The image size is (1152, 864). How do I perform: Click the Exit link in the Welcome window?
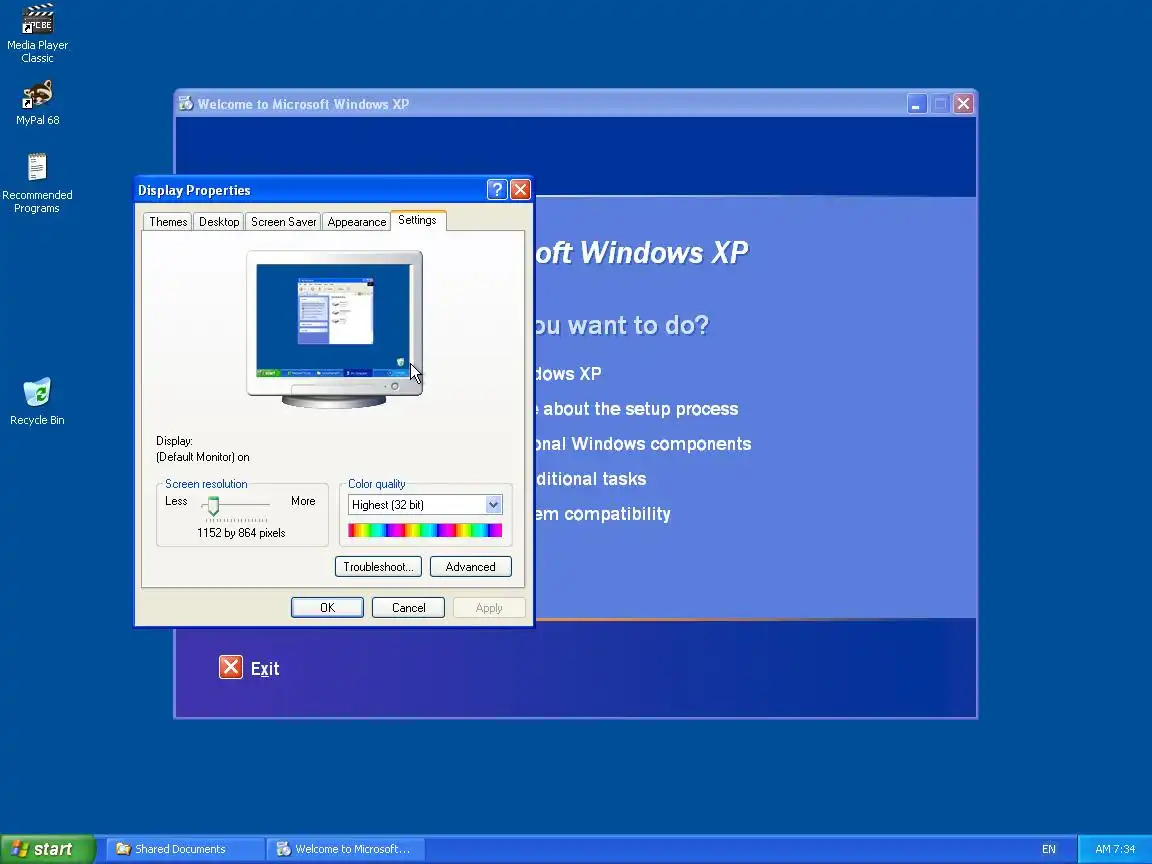click(x=264, y=669)
